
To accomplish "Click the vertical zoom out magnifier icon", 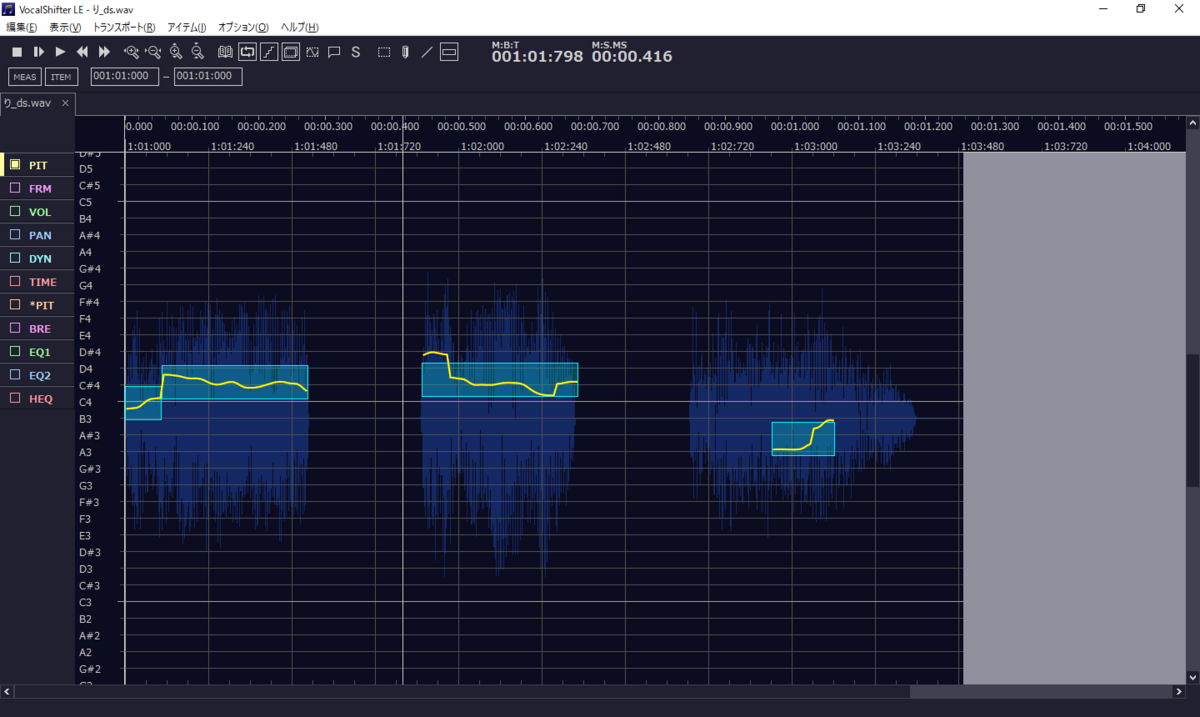I will (x=197, y=52).
